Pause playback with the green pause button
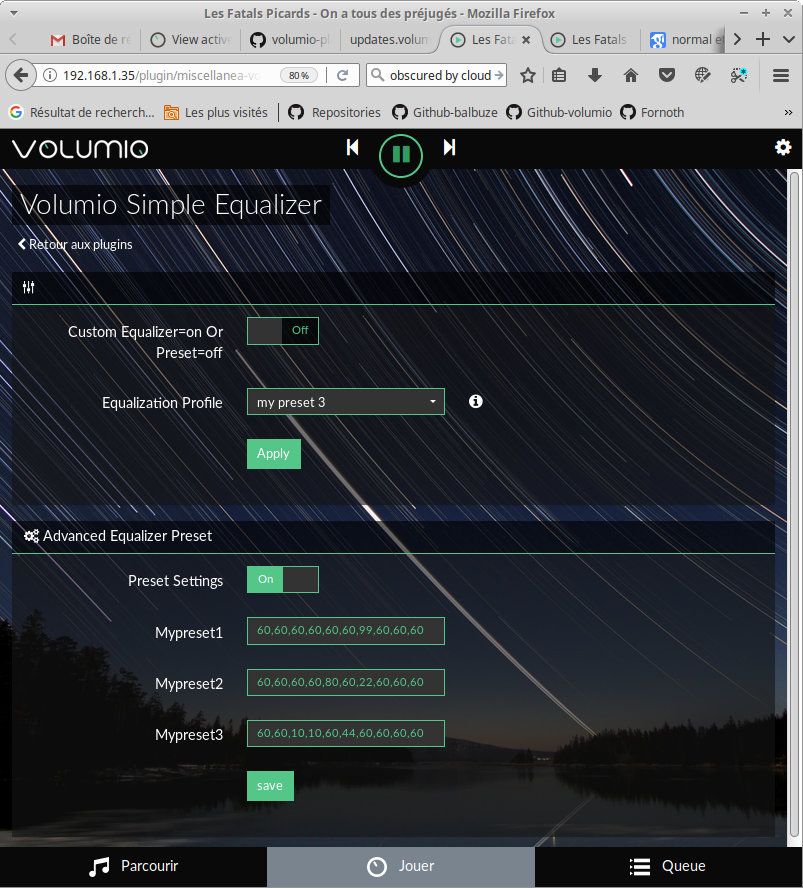The image size is (803, 888). 401,155
